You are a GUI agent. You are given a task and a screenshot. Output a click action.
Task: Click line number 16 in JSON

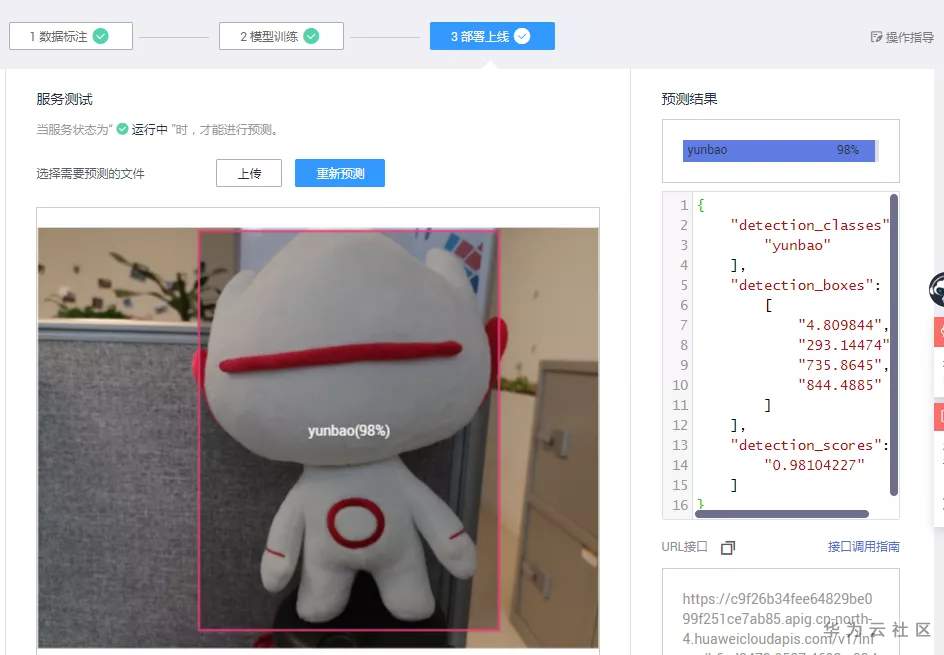click(680, 504)
